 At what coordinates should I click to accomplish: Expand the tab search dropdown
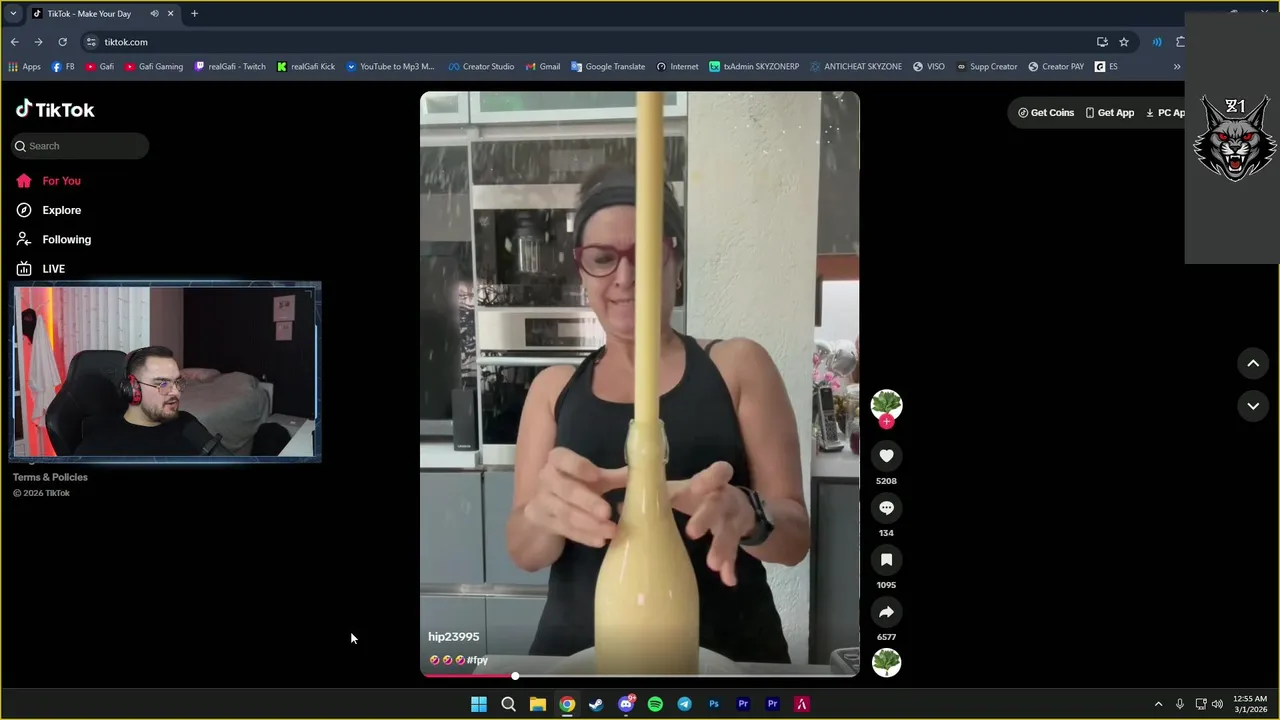[13, 14]
